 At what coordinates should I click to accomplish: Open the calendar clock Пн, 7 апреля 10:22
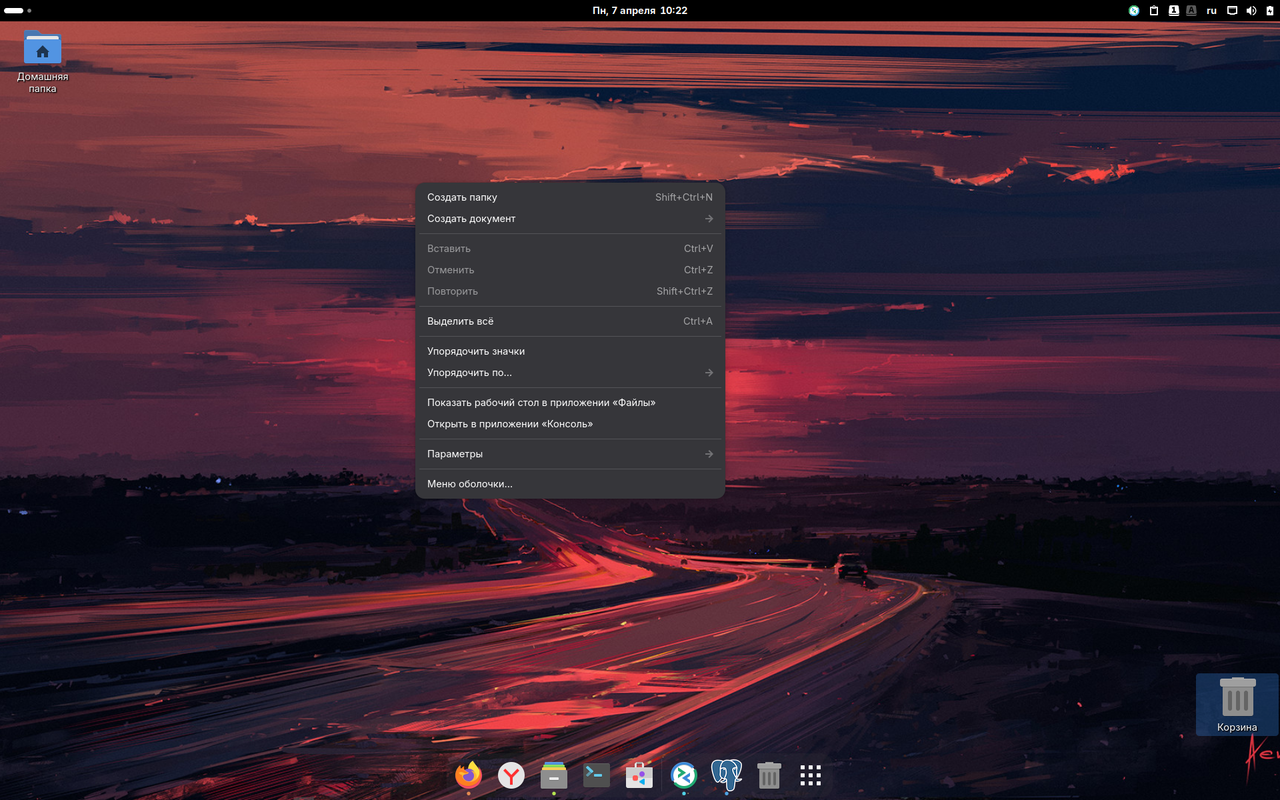(640, 11)
